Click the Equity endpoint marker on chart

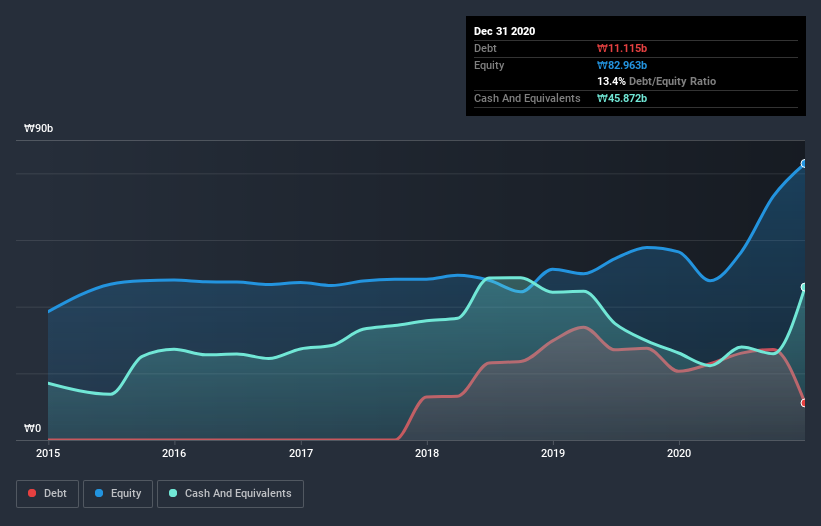(x=804, y=164)
